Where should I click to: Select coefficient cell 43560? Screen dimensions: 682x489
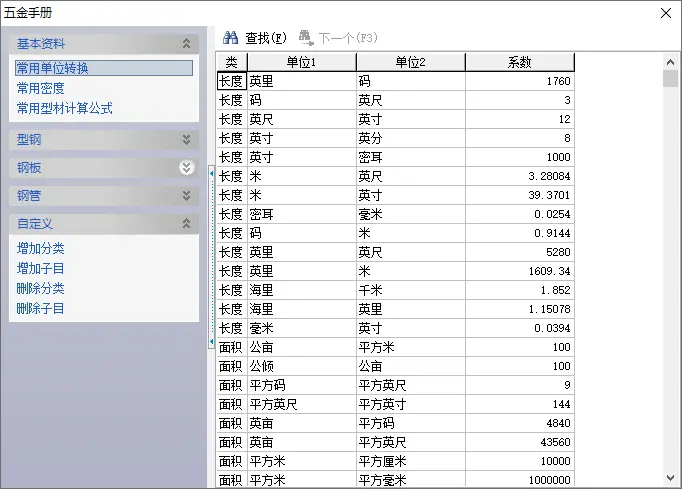(x=520, y=442)
